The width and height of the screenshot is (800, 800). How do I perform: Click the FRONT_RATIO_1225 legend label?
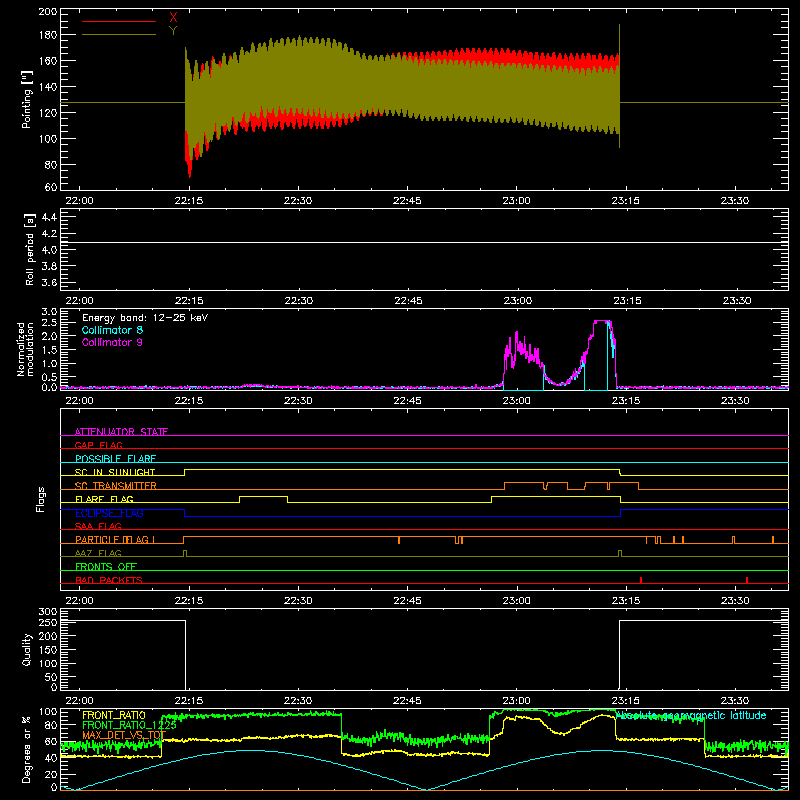[129, 725]
